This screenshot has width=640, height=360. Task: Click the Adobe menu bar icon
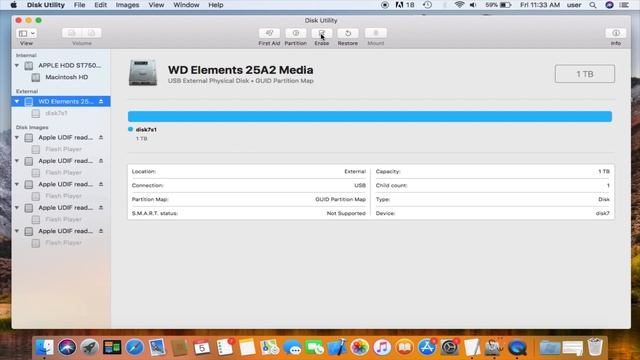(x=404, y=5)
